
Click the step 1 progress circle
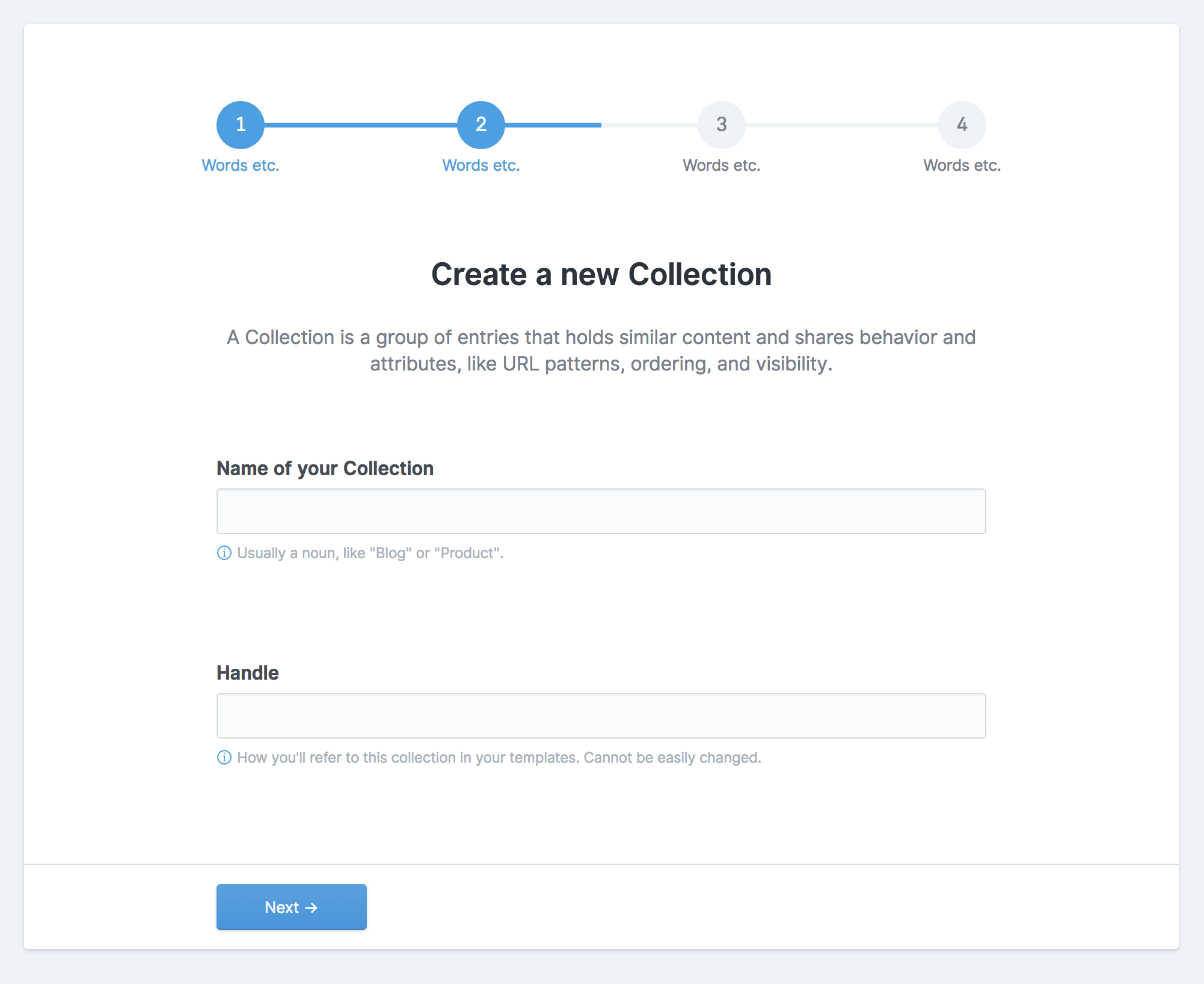click(x=240, y=125)
